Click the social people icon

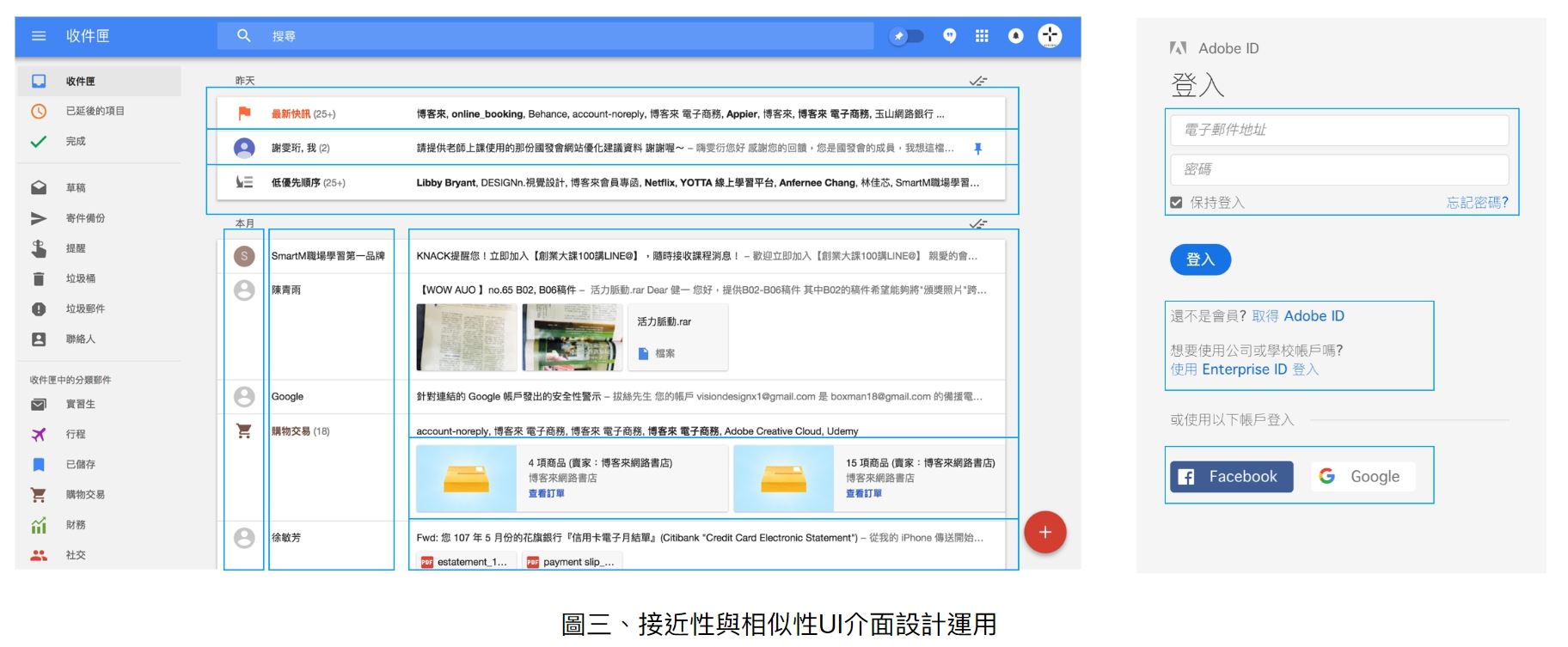point(39,555)
